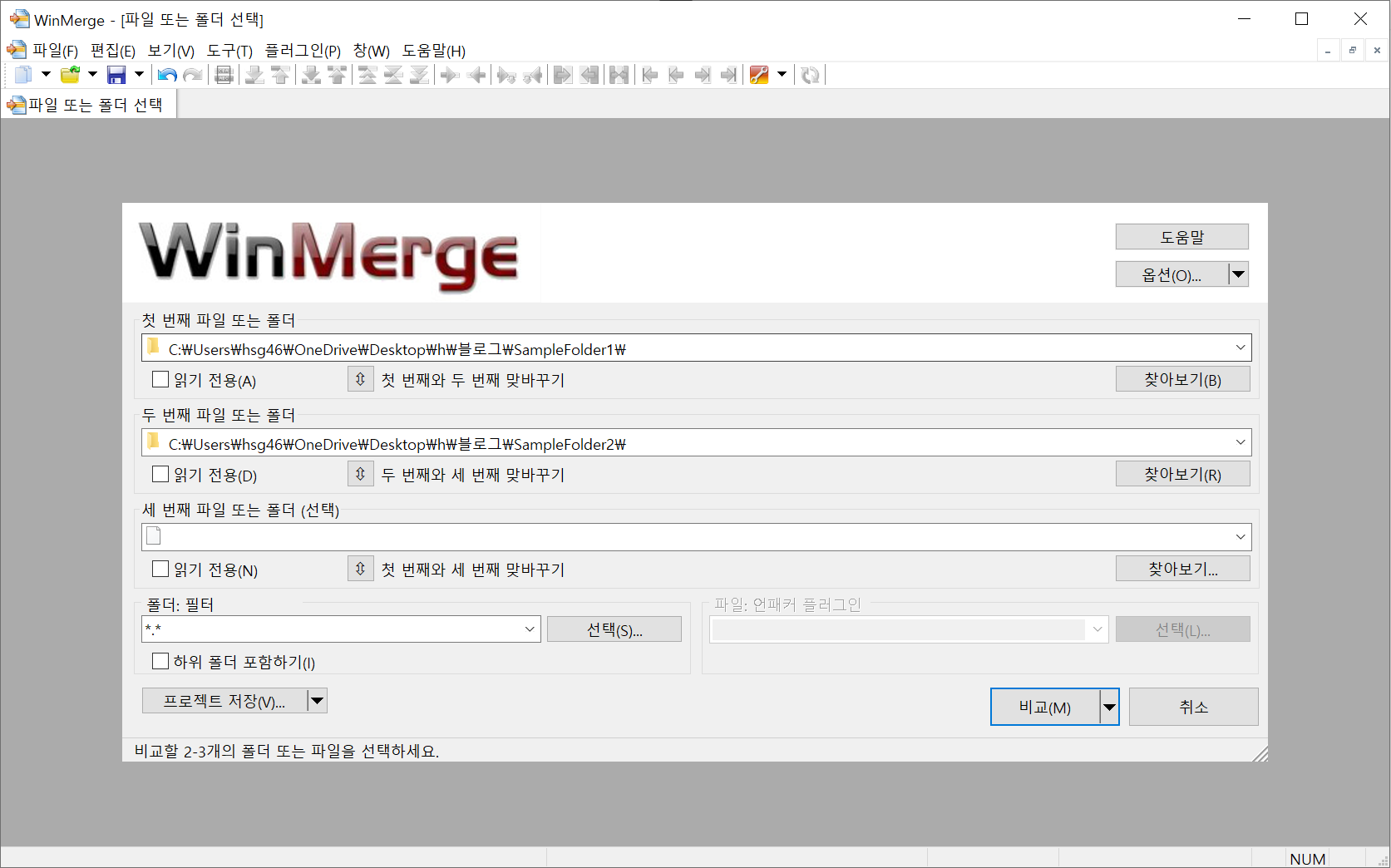Click the Open folder toolbar icon
Image resolution: width=1391 pixels, height=868 pixels.
71,75
